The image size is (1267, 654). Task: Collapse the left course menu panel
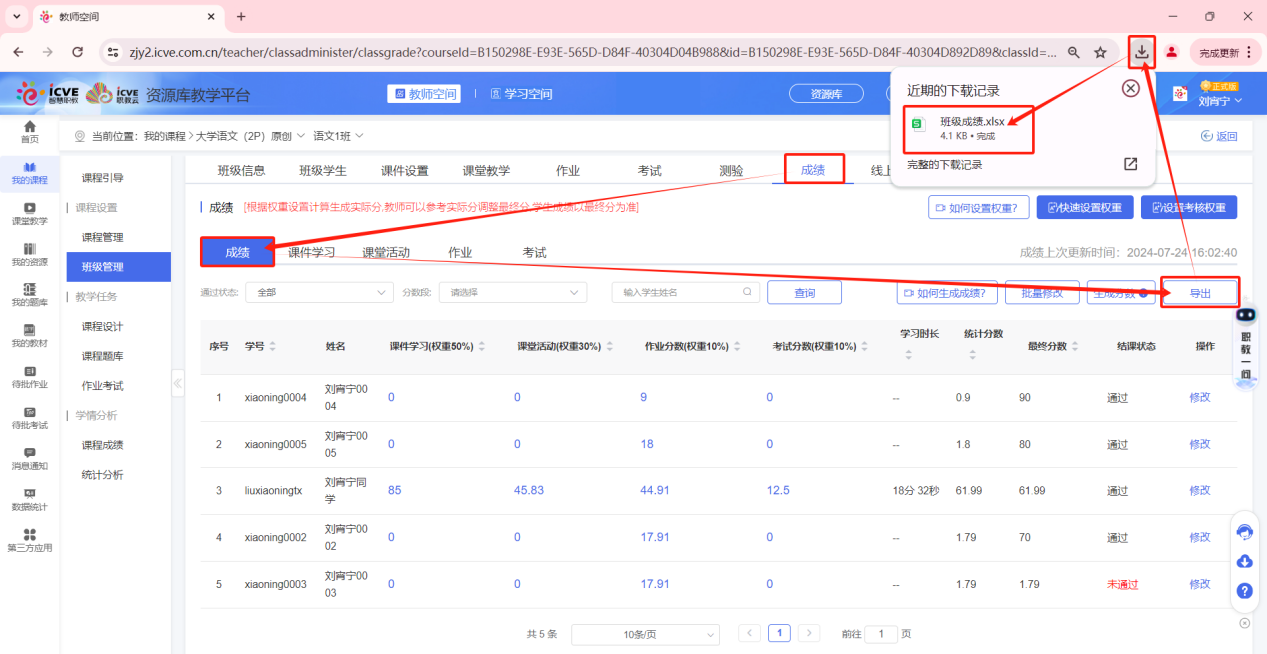click(x=178, y=383)
